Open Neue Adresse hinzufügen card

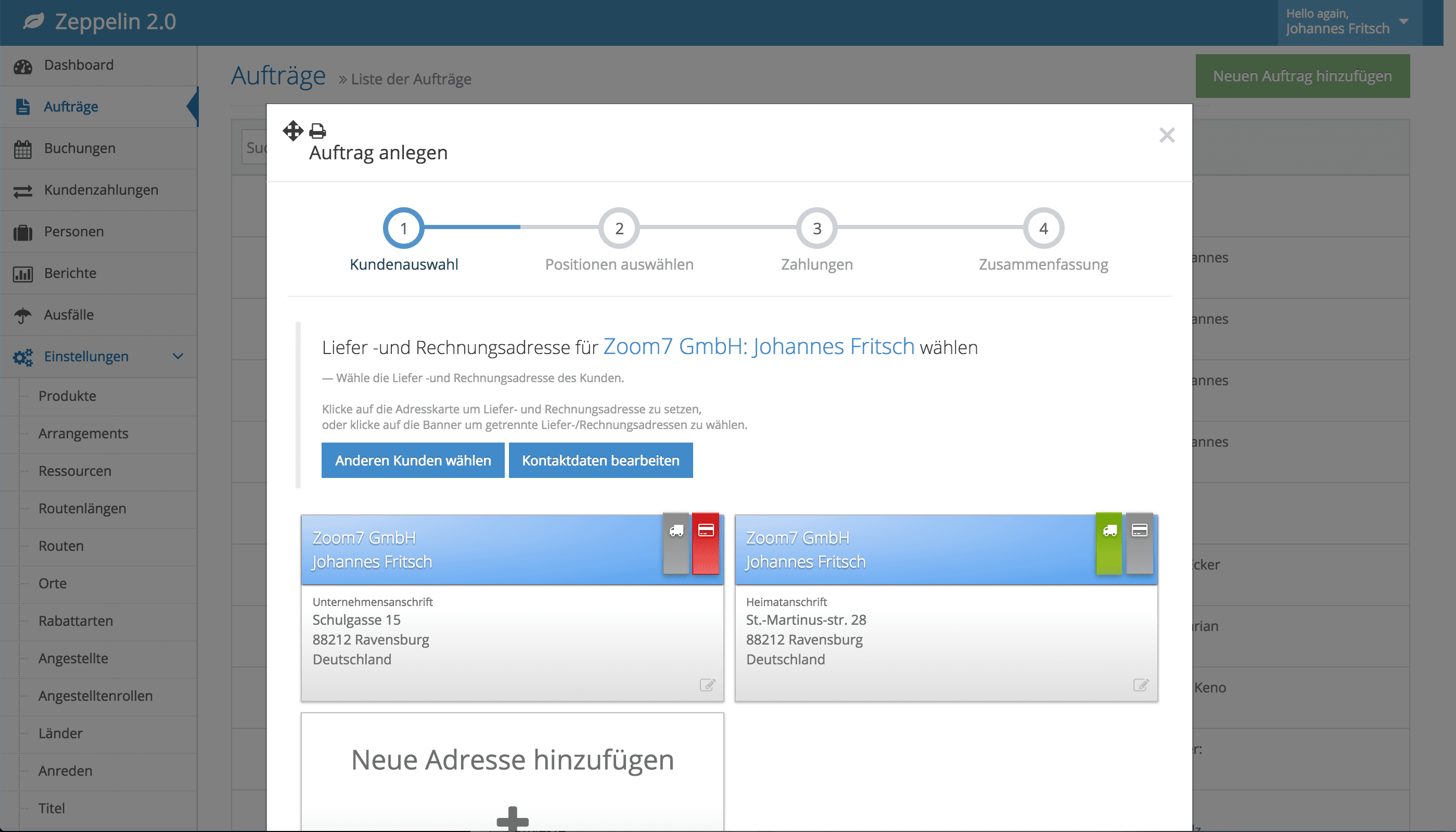(x=512, y=772)
